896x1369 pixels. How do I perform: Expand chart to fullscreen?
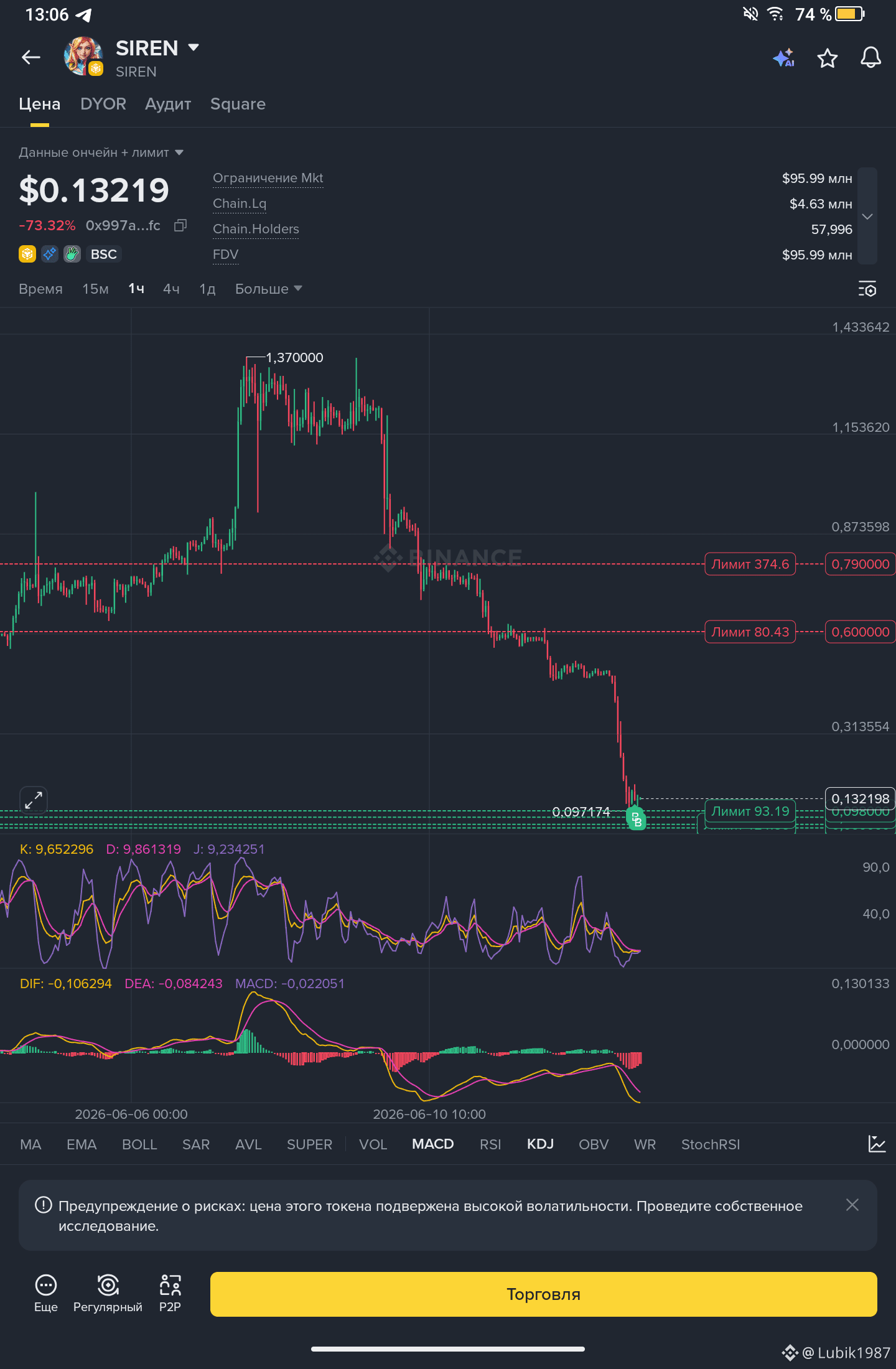(34, 800)
